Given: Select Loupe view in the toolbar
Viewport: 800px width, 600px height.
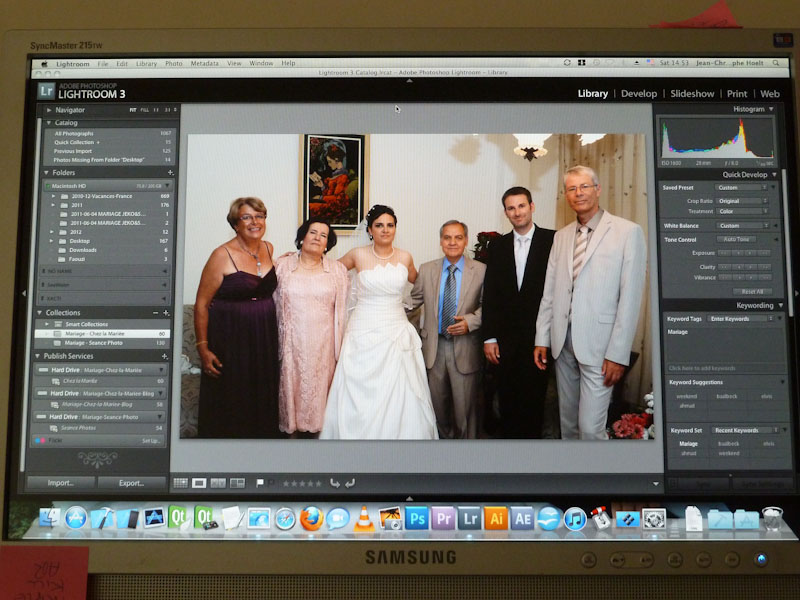Looking at the screenshot, I should tap(199, 483).
